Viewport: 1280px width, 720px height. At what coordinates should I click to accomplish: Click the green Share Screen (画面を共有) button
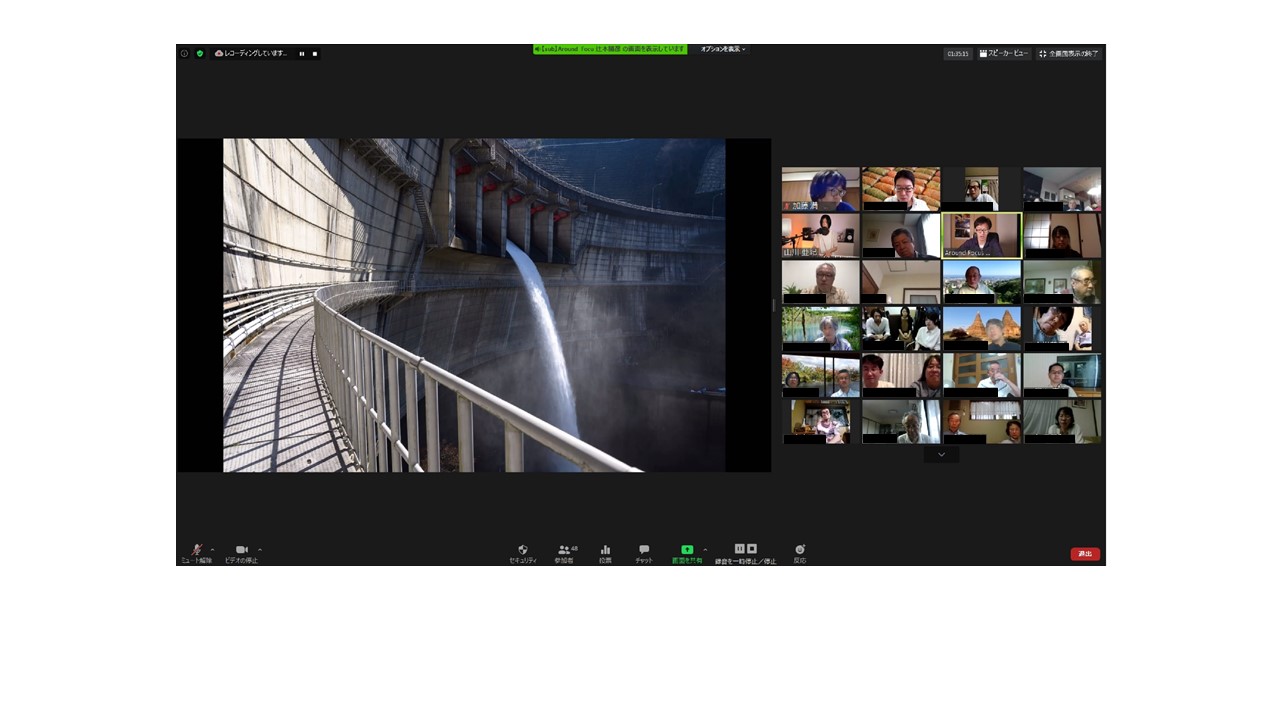pyautogui.click(x=687, y=554)
